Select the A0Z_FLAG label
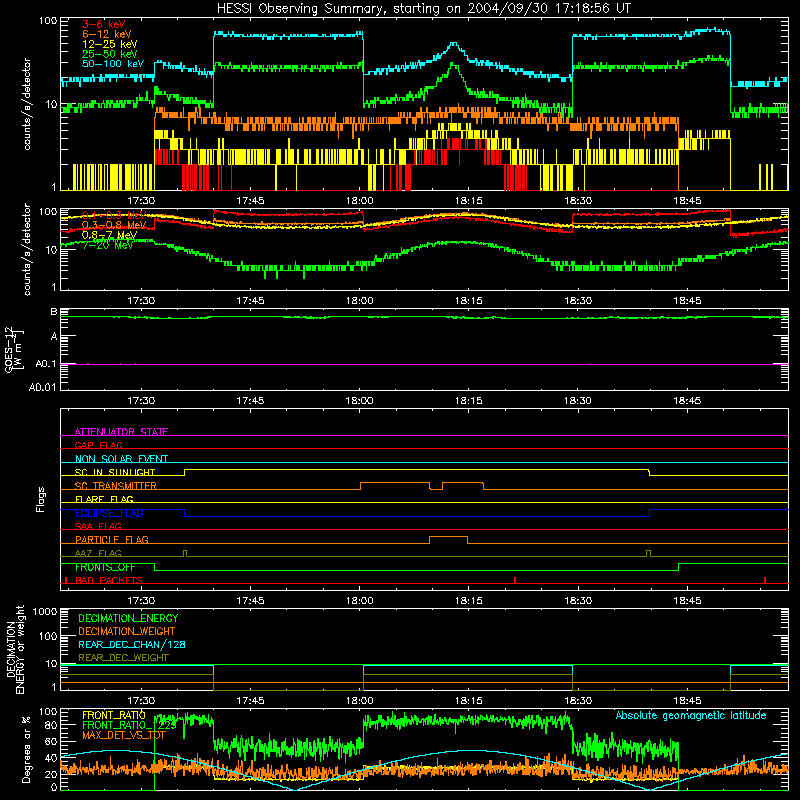800x800 pixels. (x=98, y=553)
